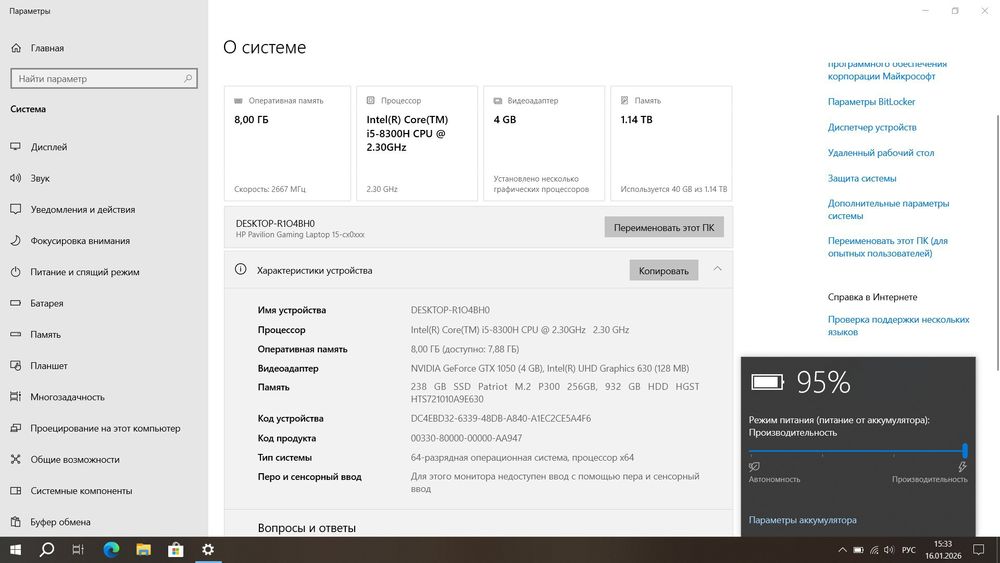This screenshot has width=1000, height=563.
Task: Click the Найти параметр search field
Action: (x=104, y=78)
